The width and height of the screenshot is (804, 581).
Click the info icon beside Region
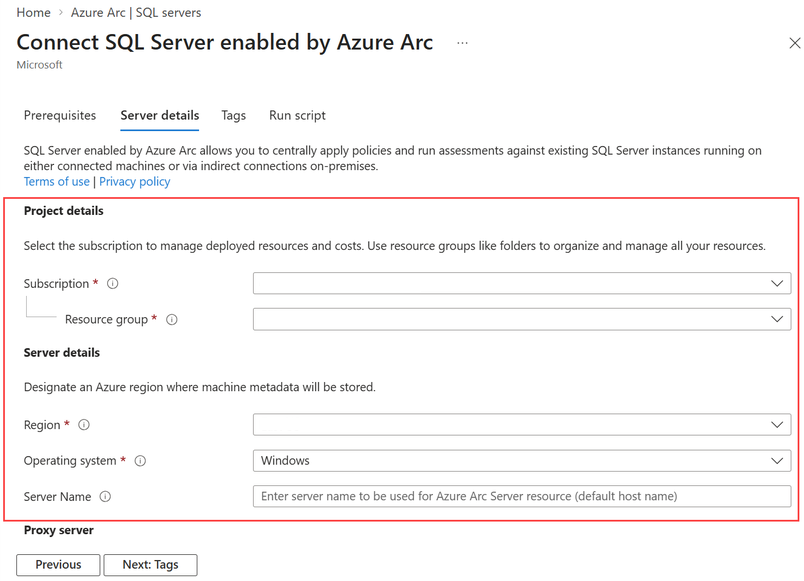pyautogui.click(x=84, y=425)
